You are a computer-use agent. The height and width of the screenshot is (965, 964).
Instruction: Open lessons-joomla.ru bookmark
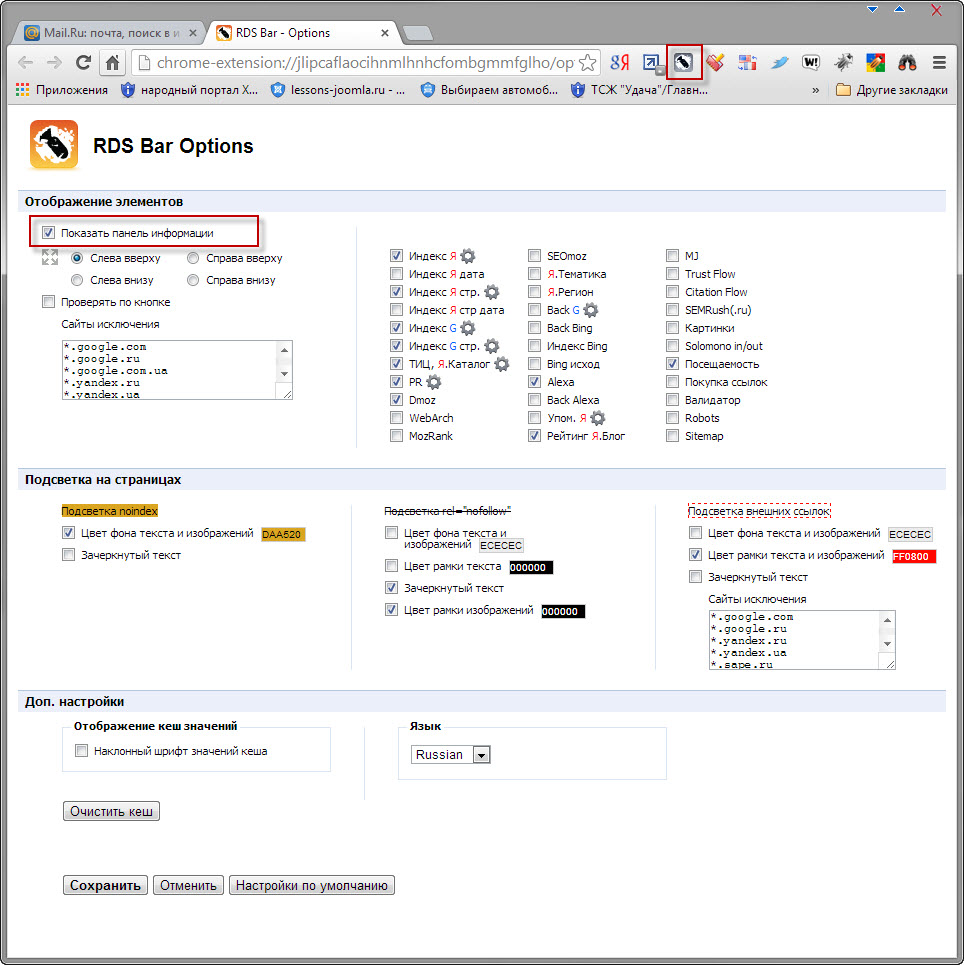pos(339,90)
